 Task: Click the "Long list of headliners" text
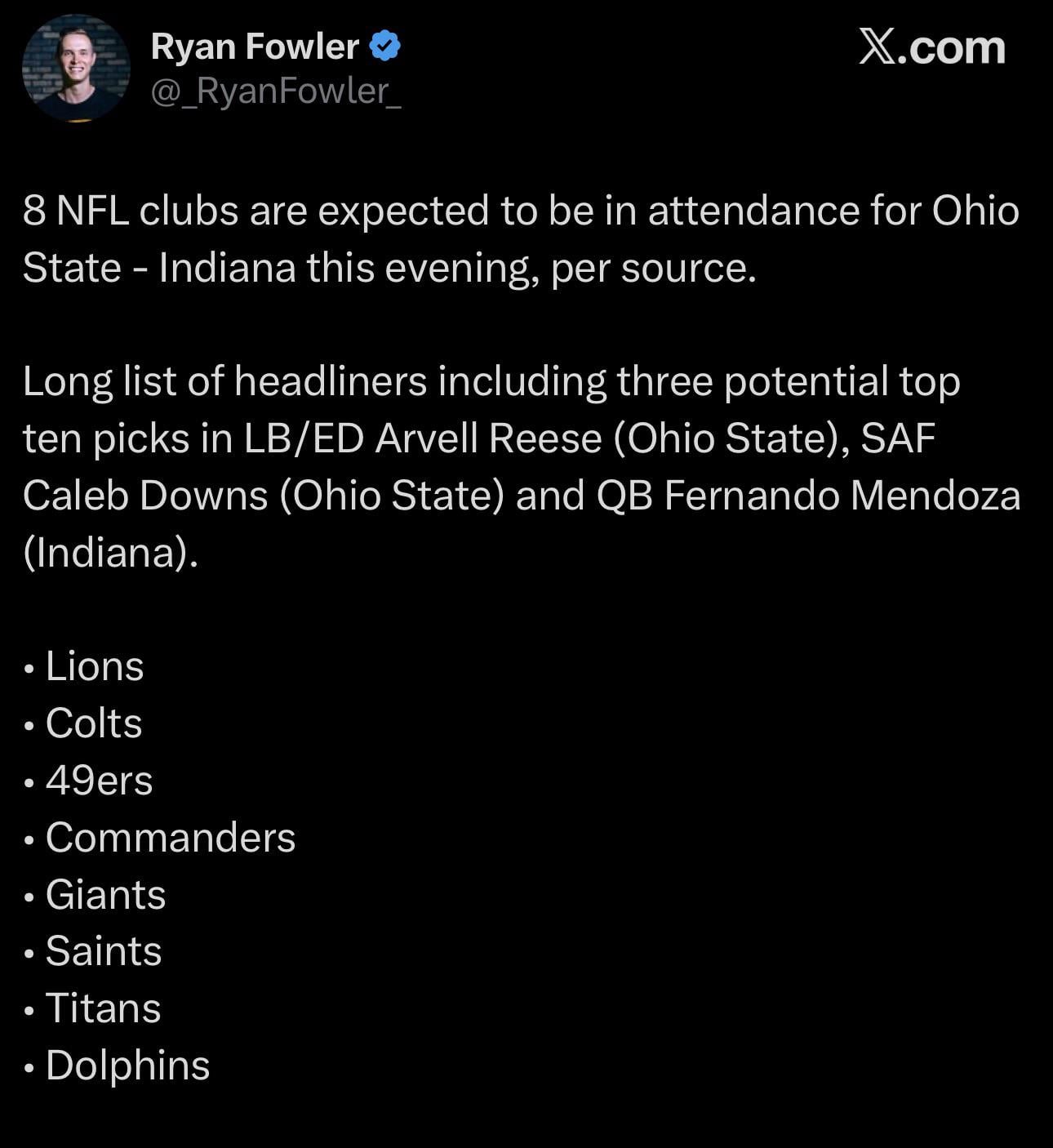(x=224, y=381)
